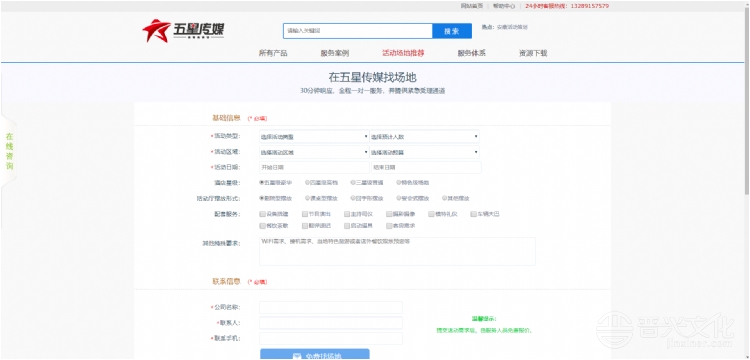Choose 宴会式摆放 seating layout

[398, 198]
